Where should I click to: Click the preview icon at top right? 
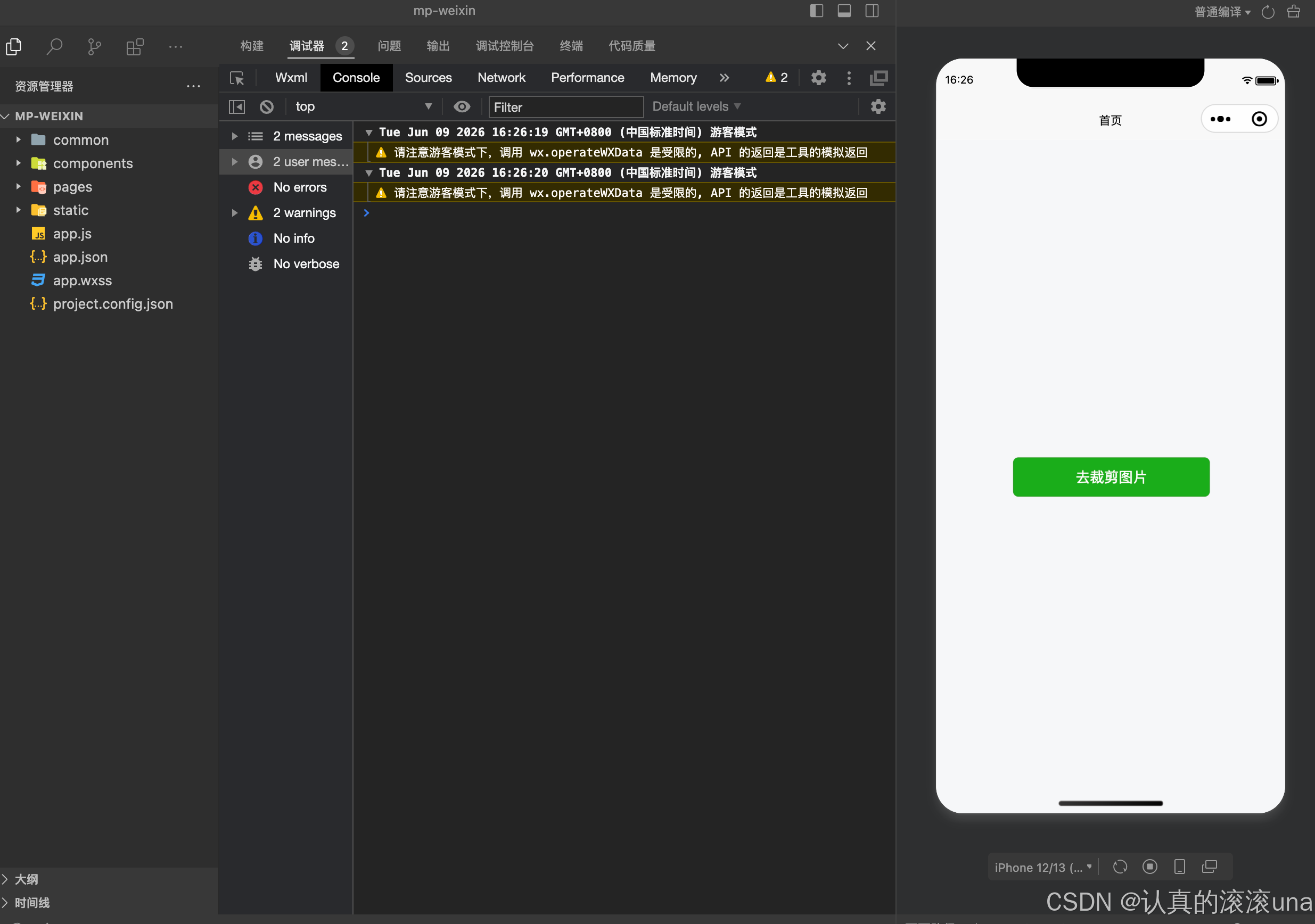point(1293,12)
